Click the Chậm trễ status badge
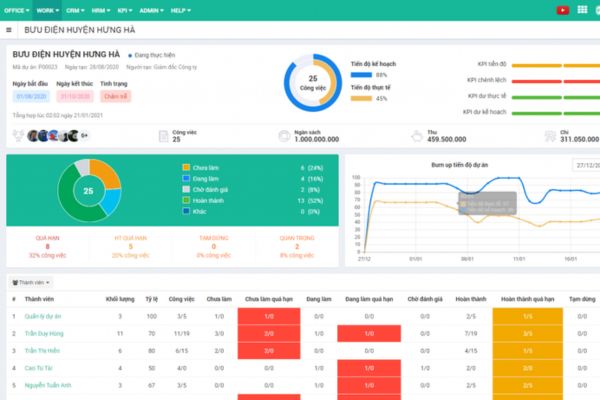 coord(116,96)
